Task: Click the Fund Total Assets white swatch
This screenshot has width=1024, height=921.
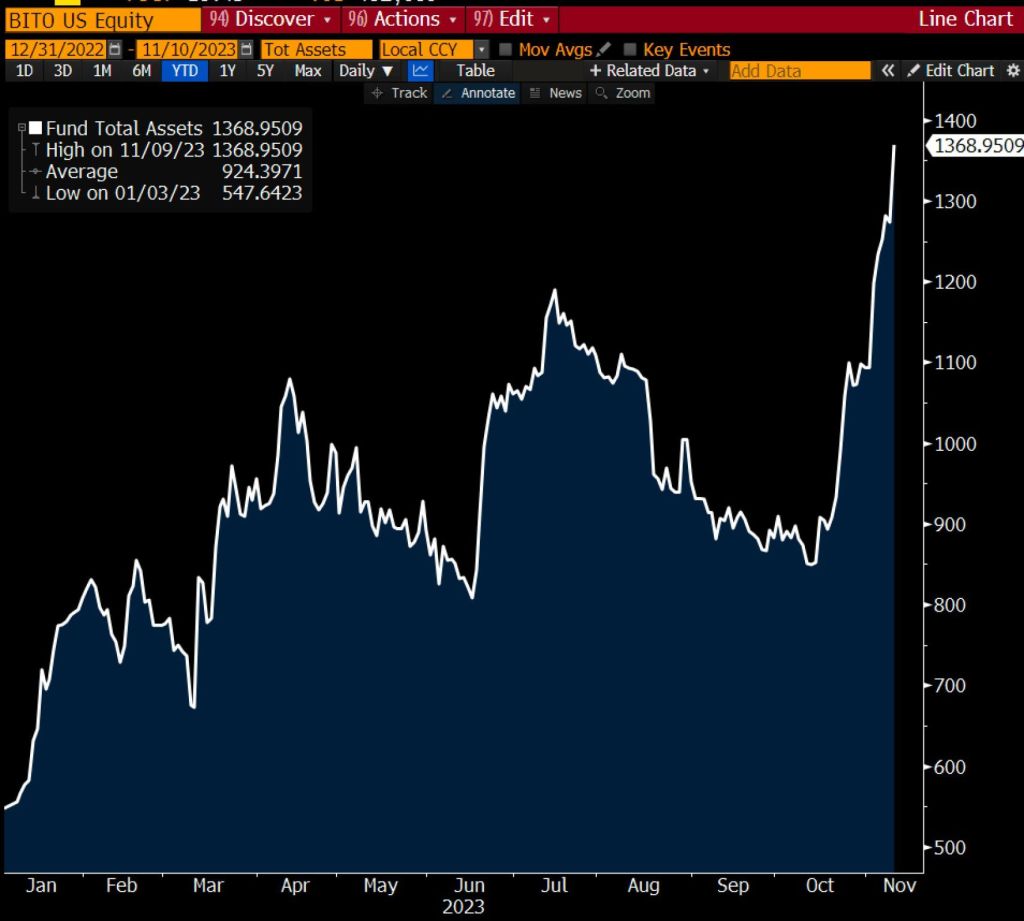Action: [36, 128]
